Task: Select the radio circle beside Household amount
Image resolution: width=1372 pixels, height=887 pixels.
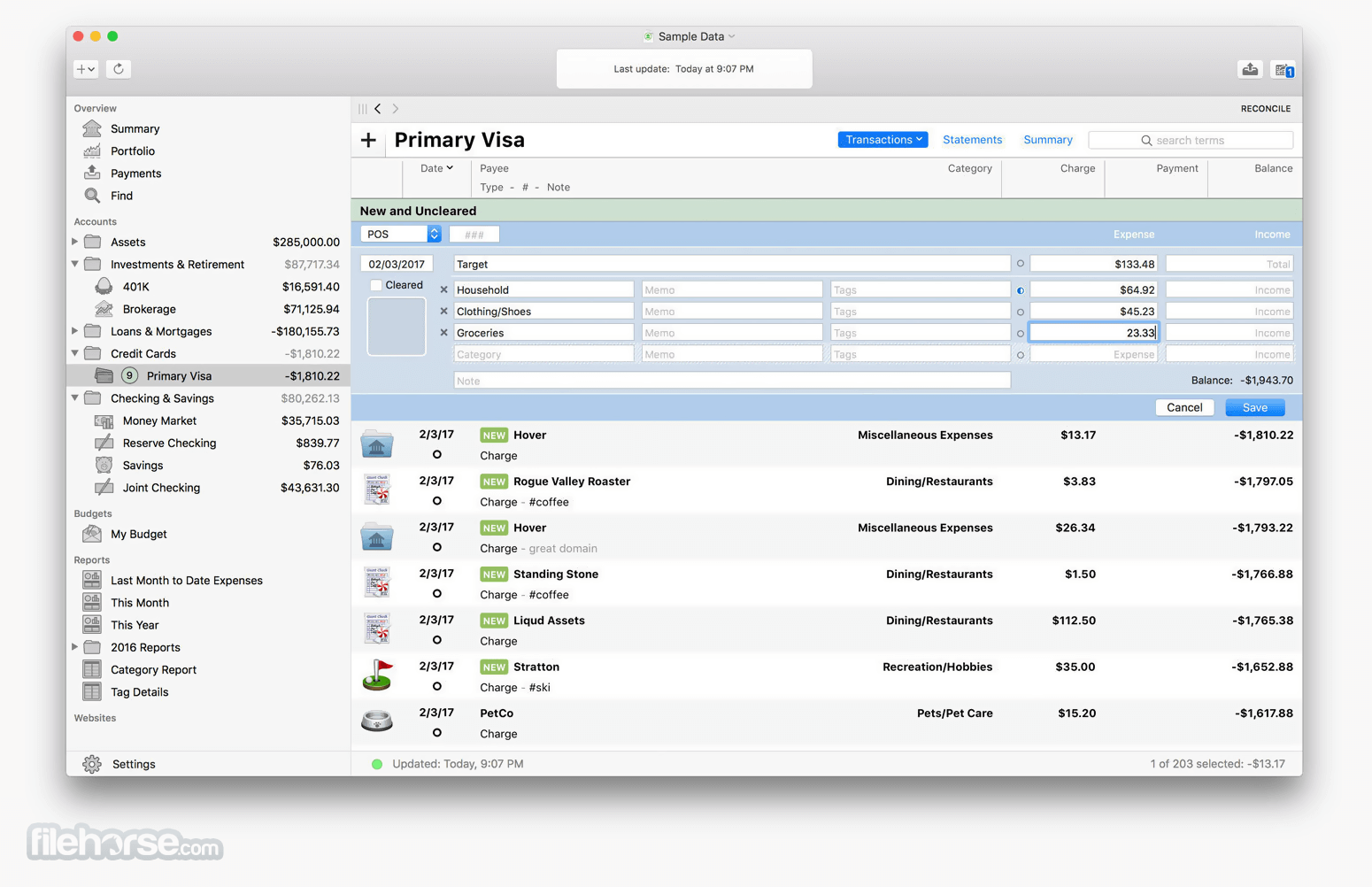Action: tap(1021, 290)
